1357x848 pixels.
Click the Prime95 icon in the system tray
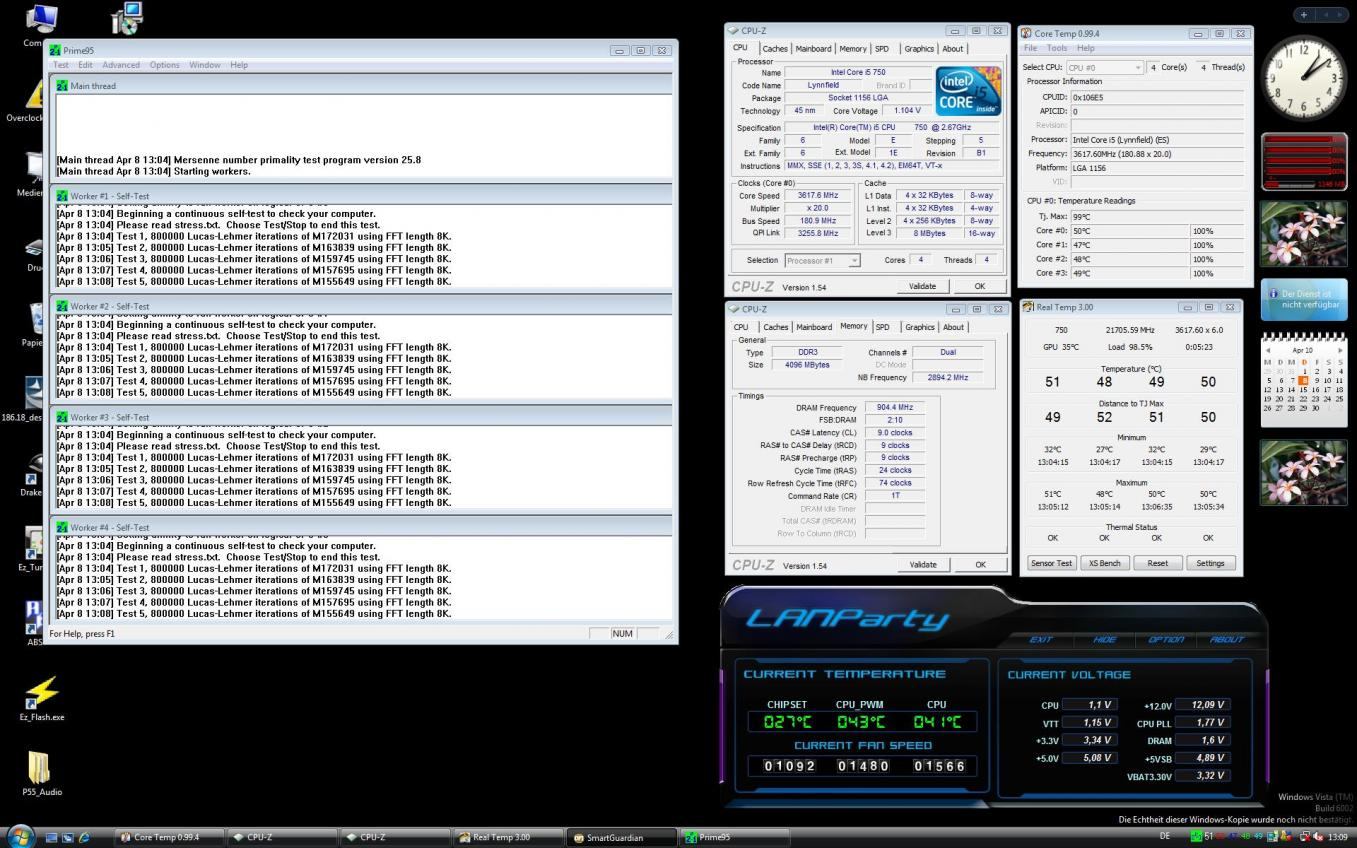pos(1196,836)
